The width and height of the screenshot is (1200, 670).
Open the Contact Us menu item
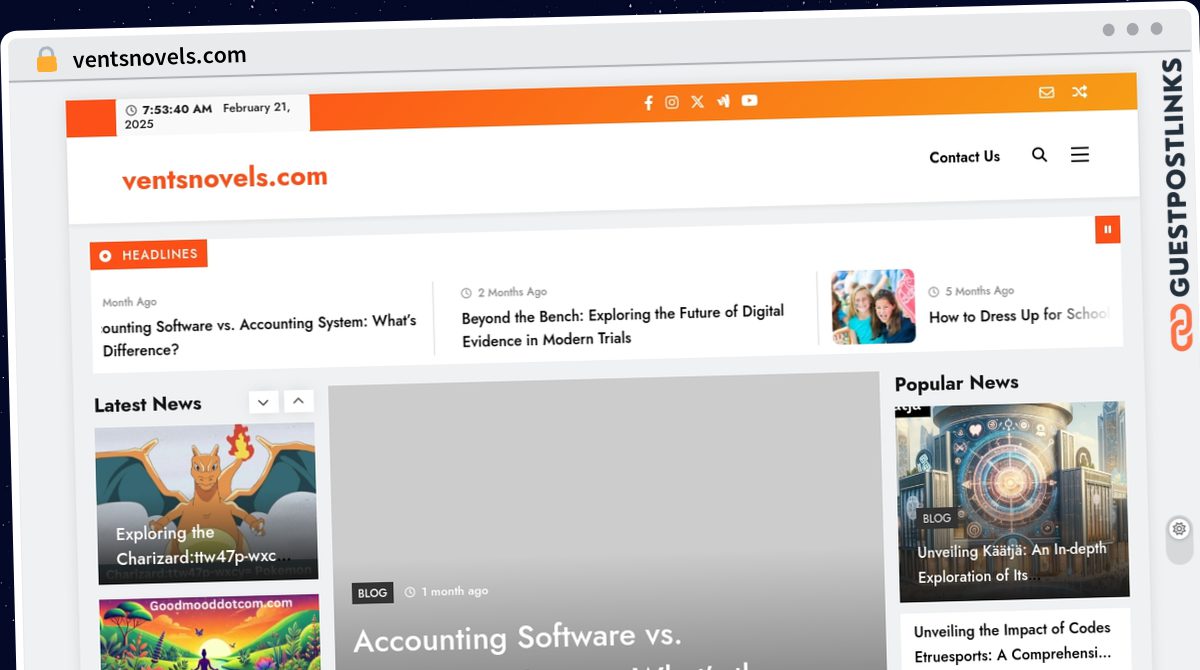964,157
